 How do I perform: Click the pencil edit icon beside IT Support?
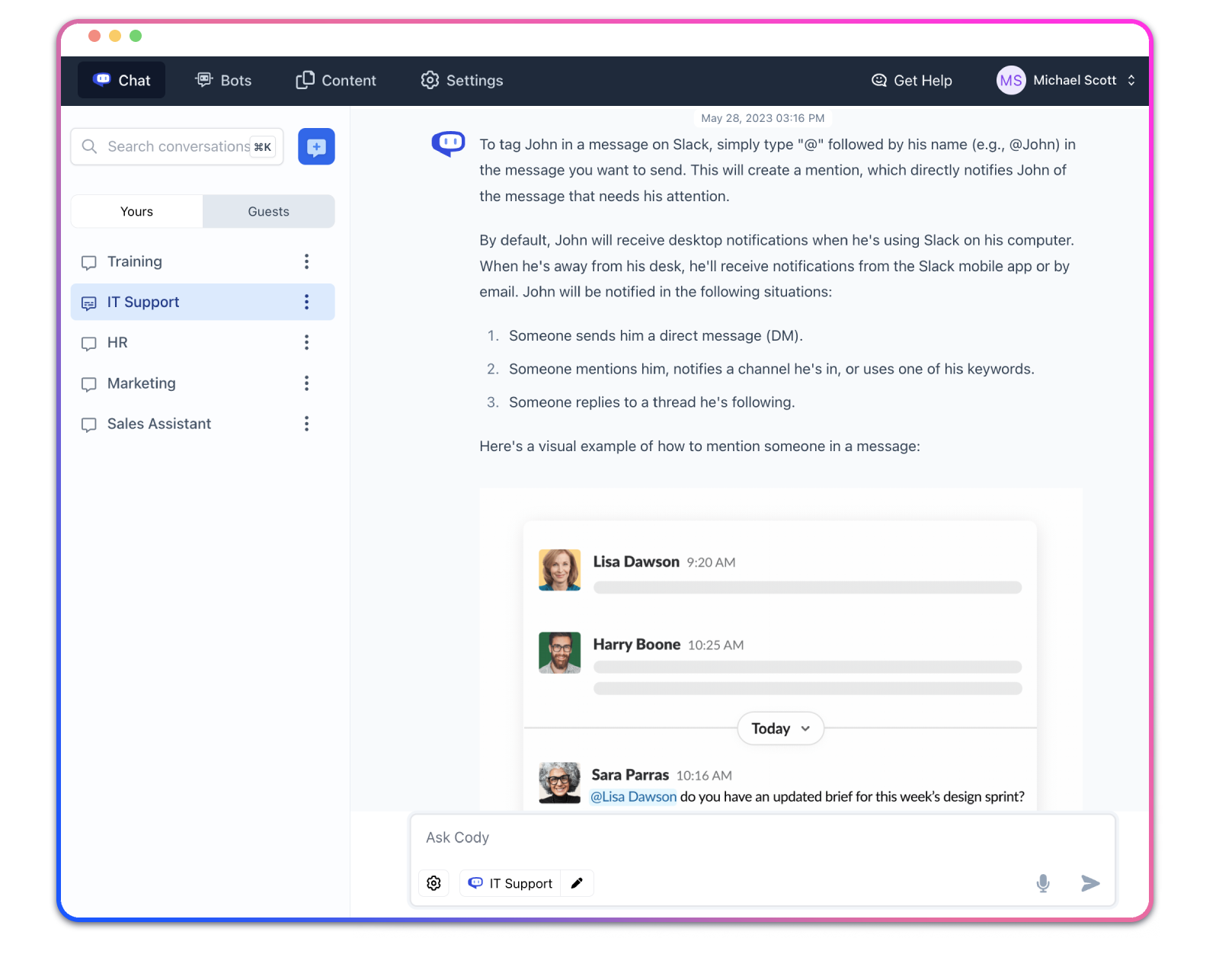point(577,883)
